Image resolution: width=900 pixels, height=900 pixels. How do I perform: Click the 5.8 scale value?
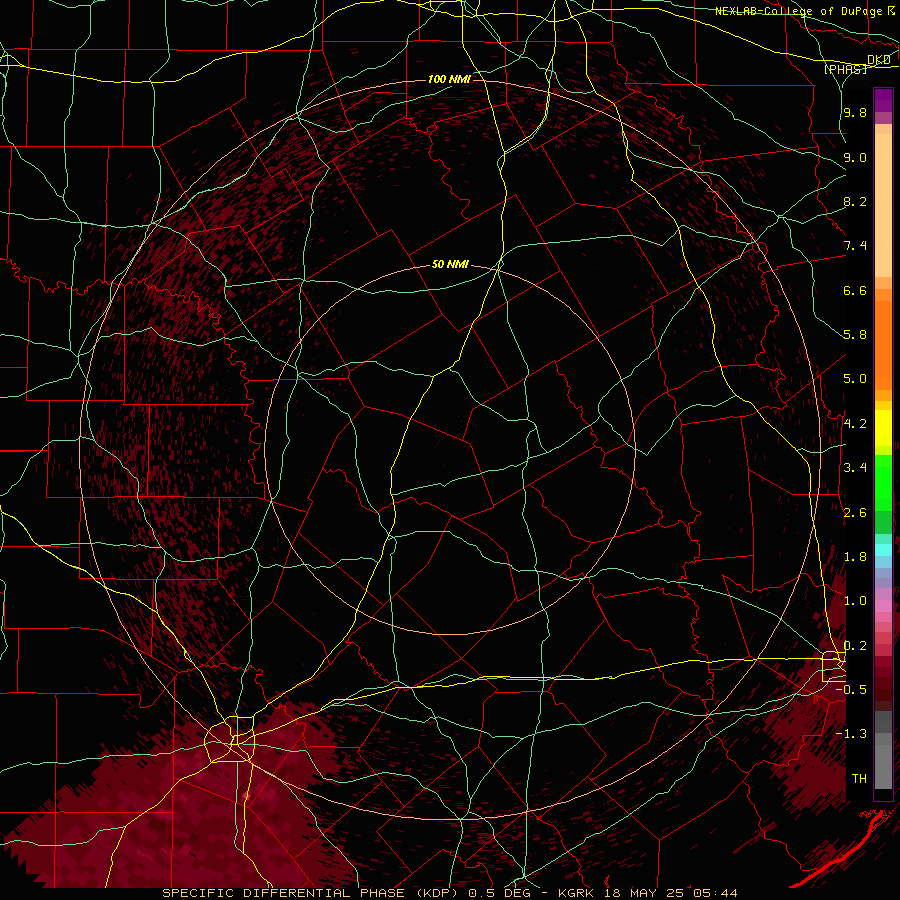click(x=855, y=335)
